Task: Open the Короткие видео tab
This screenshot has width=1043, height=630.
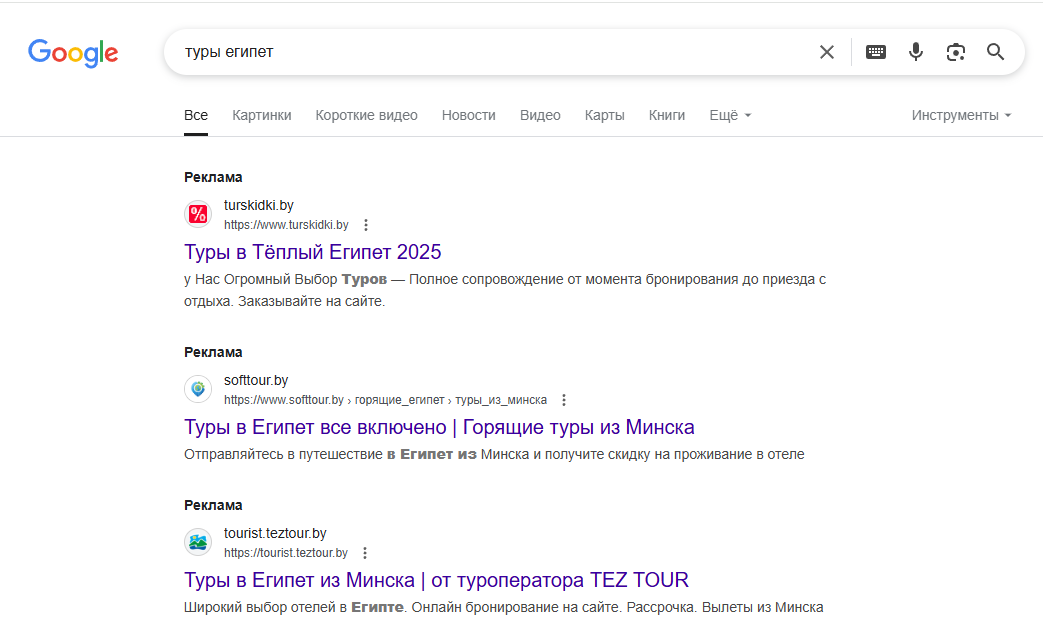Action: coord(367,115)
